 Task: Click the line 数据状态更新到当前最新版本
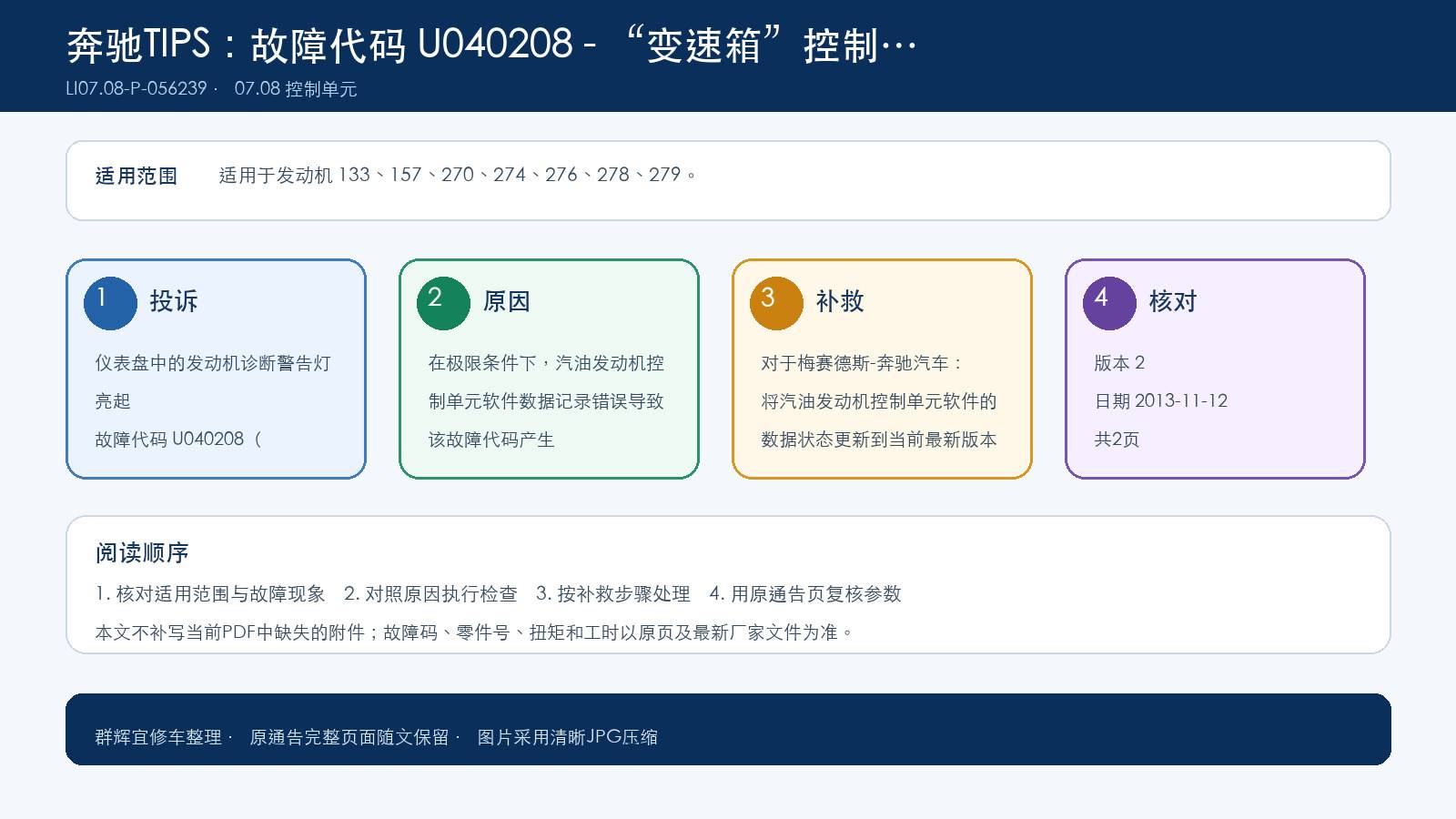tap(879, 440)
